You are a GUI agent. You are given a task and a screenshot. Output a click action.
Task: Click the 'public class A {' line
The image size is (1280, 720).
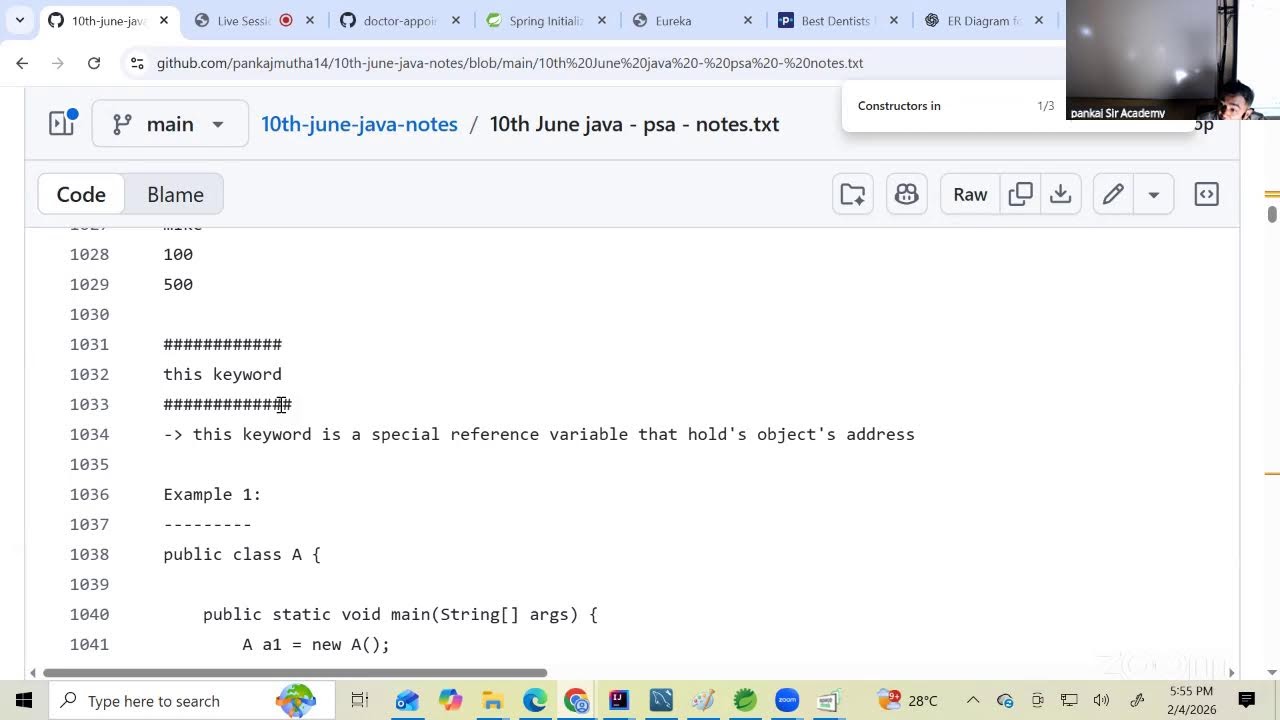242,554
